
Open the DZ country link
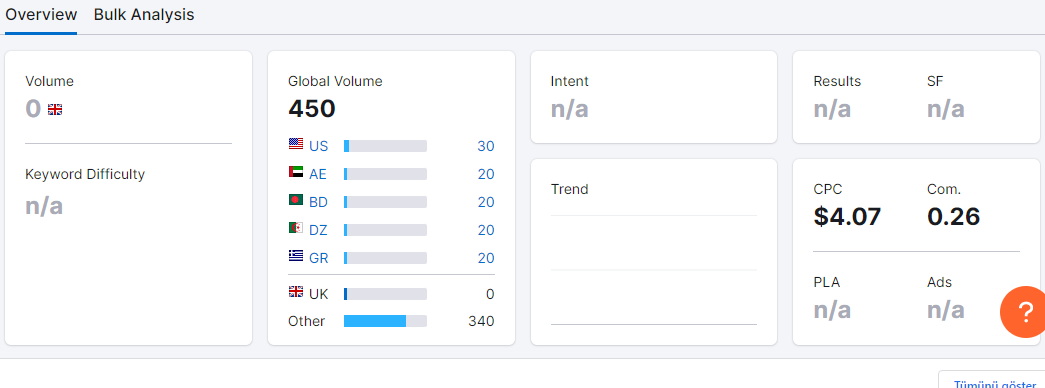click(x=319, y=230)
